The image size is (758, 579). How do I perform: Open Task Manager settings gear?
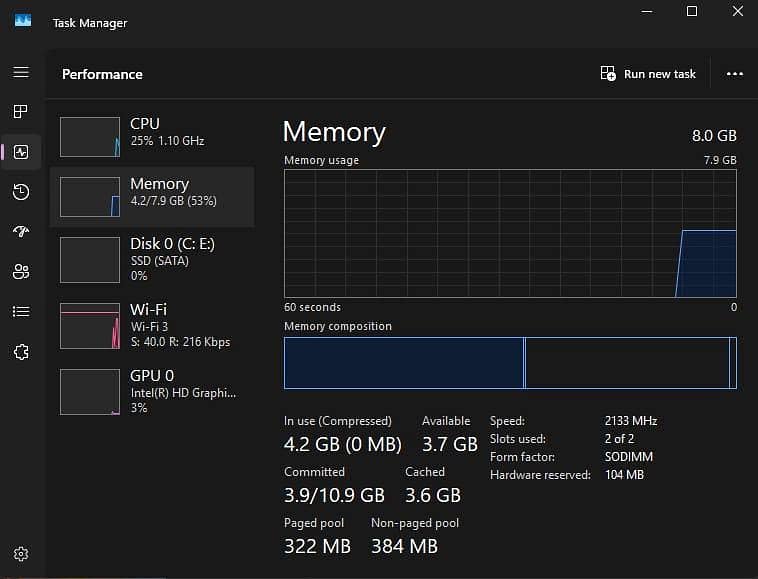coord(21,553)
